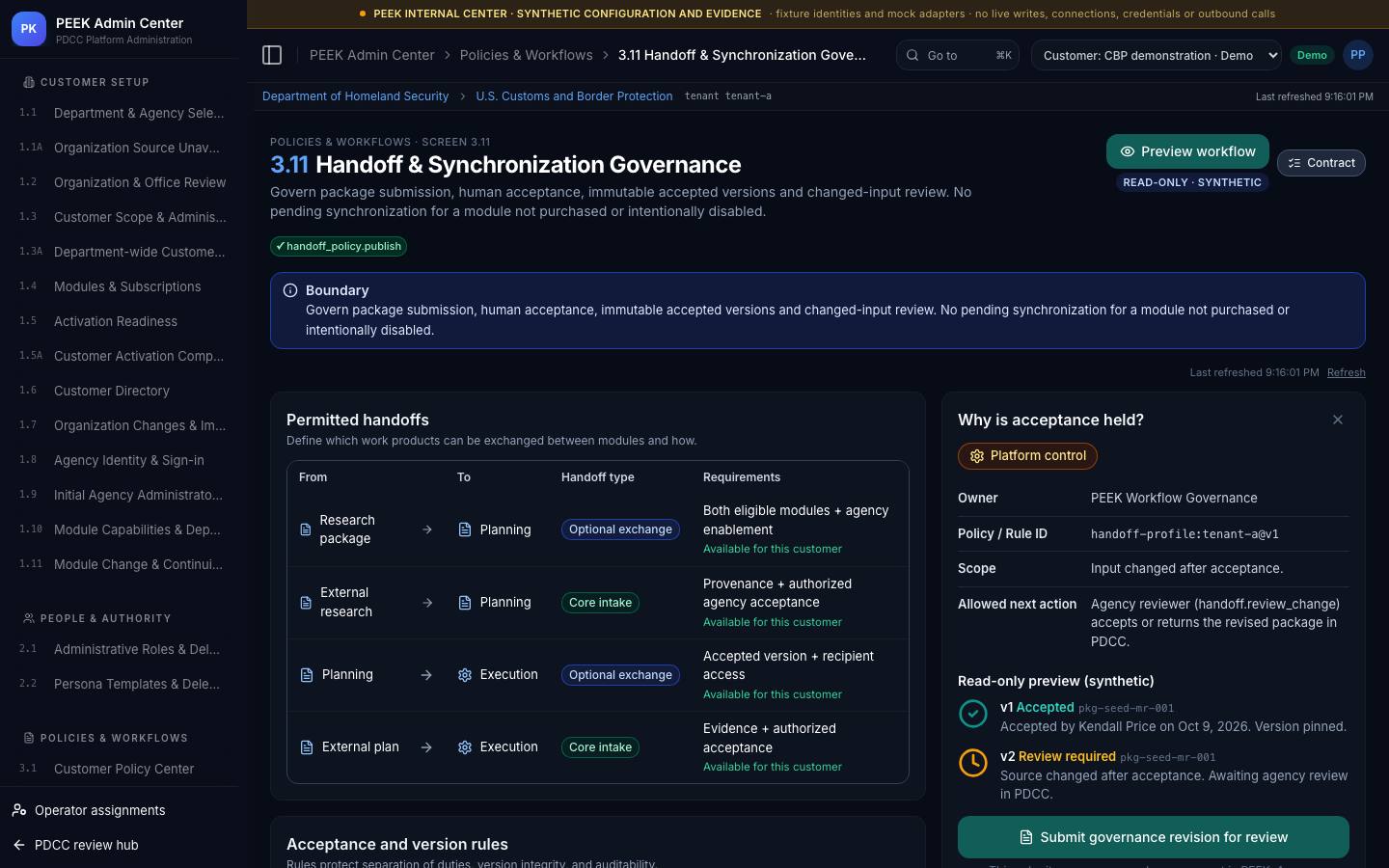1389x868 pixels.
Task: Click Core intake badge in External research row
Action: [600, 603]
